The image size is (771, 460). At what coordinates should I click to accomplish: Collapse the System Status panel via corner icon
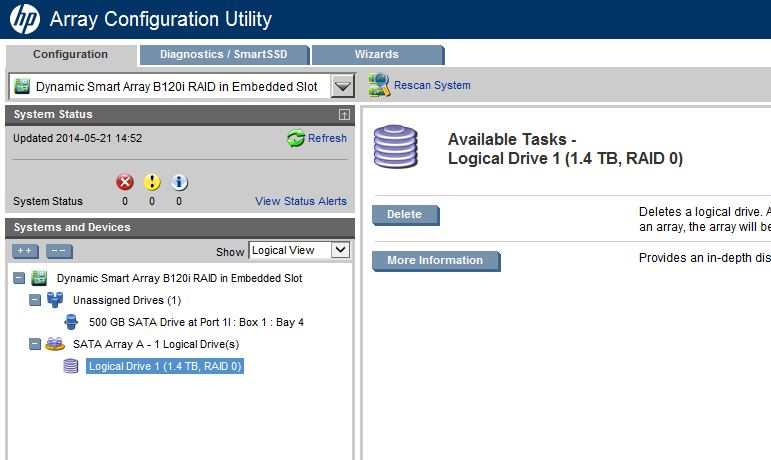[344, 115]
